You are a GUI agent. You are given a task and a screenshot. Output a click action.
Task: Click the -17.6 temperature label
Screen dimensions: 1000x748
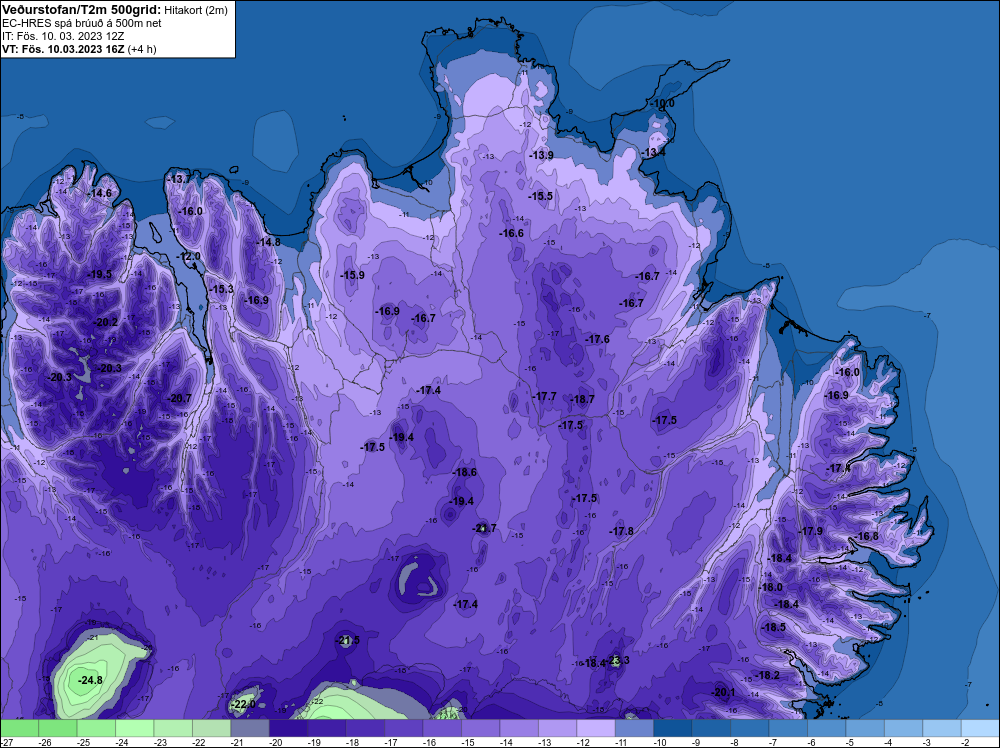(598, 339)
